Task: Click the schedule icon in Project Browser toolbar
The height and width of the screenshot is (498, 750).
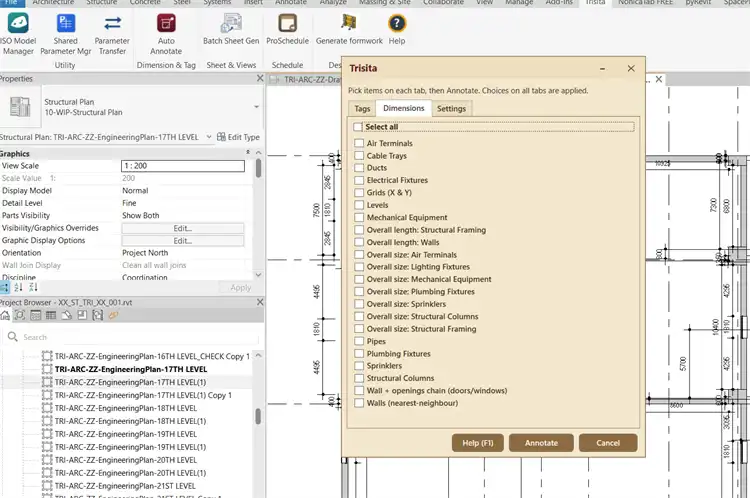Action: point(35,315)
